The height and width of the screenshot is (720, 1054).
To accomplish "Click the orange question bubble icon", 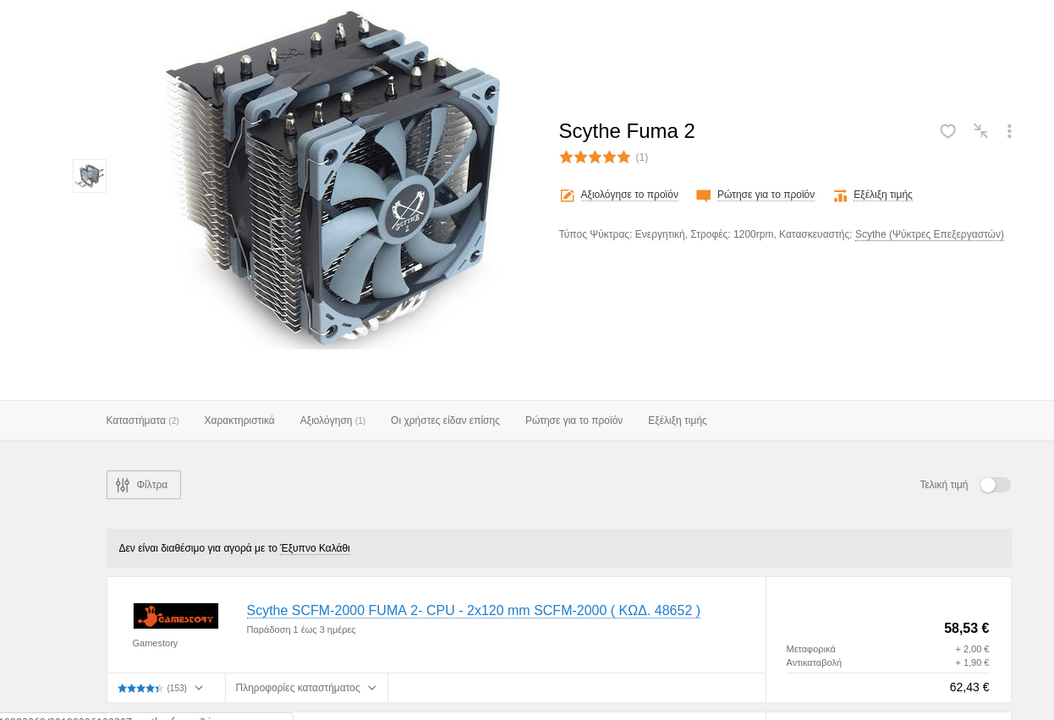I will tap(703, 196).
